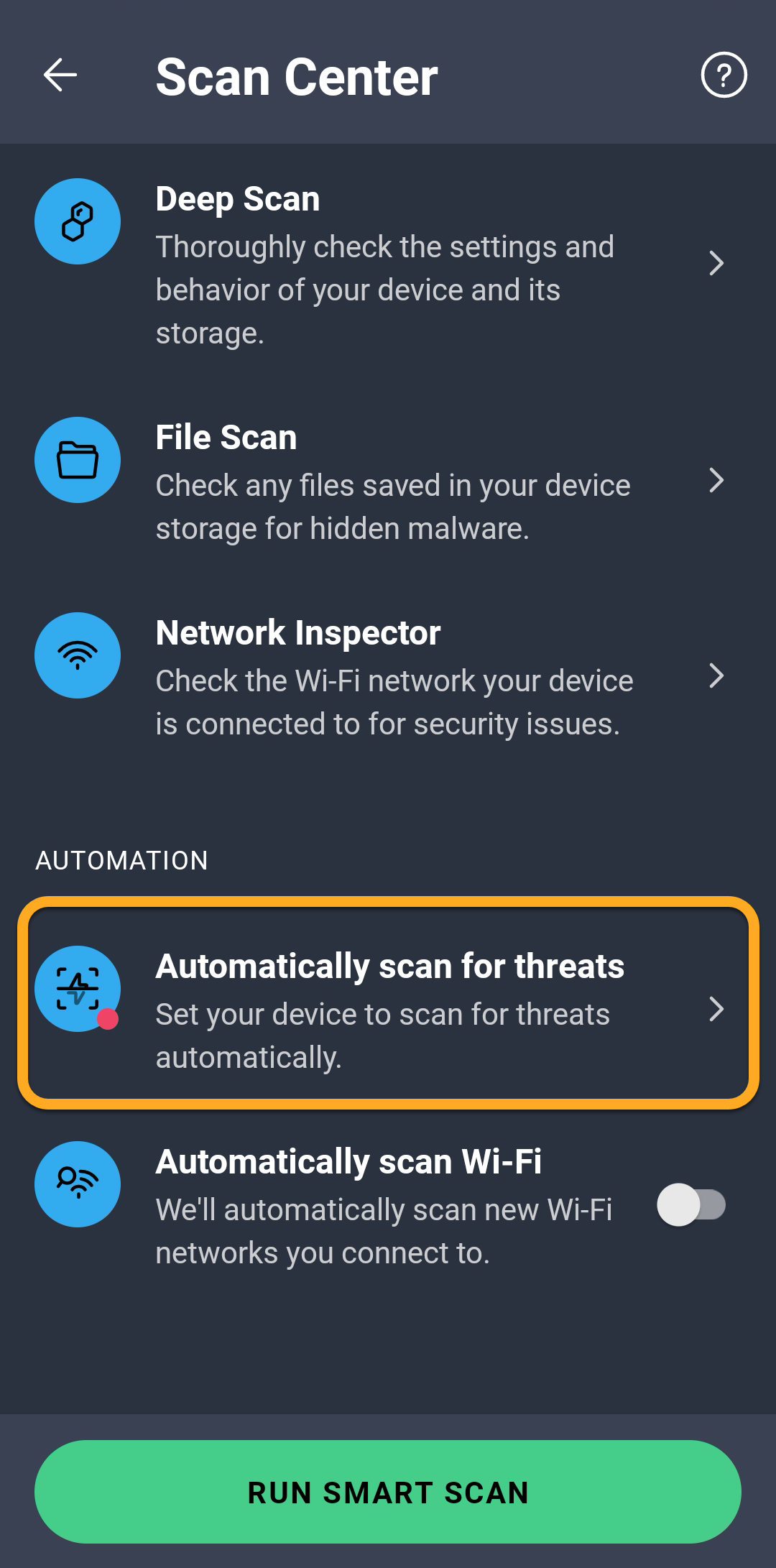Tap the Deep Scan hexagon icon
The image size is (776, 1568).
point(78,221)
